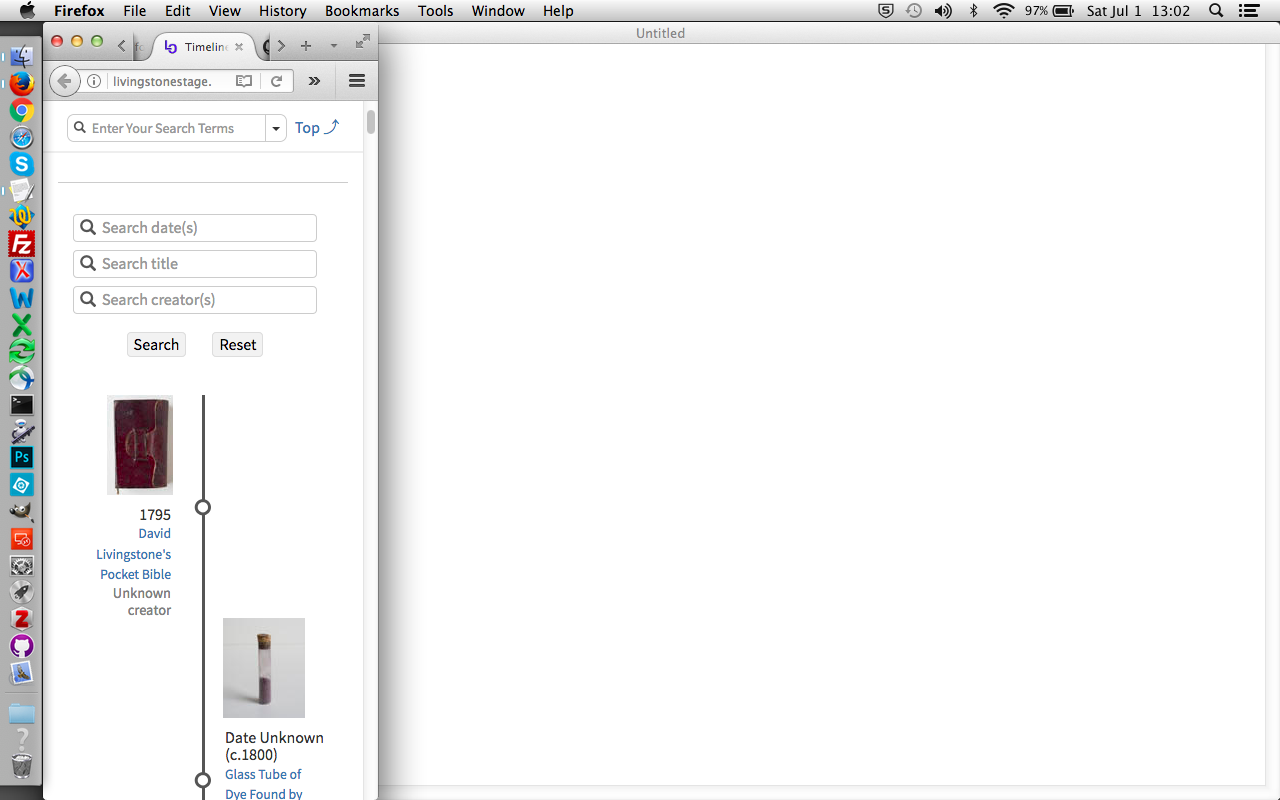Open the Firefox hamburger menu
The height and width of the screenshot is (800, 1280).
click(357, 81)
